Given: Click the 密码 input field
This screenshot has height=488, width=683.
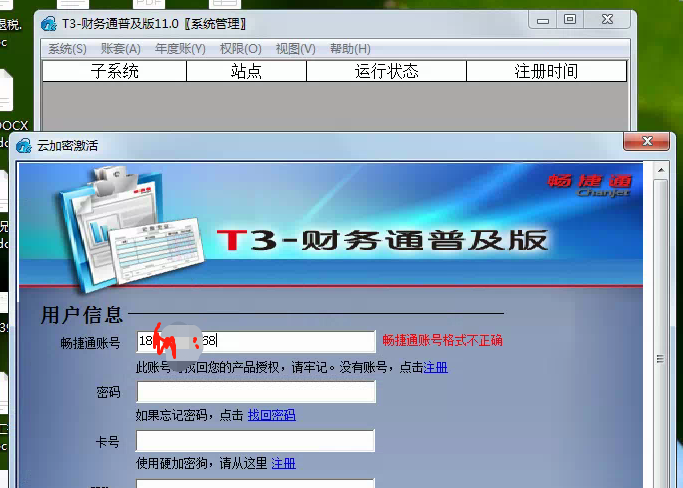Looking at the screenshot, I should click(256, 391).
